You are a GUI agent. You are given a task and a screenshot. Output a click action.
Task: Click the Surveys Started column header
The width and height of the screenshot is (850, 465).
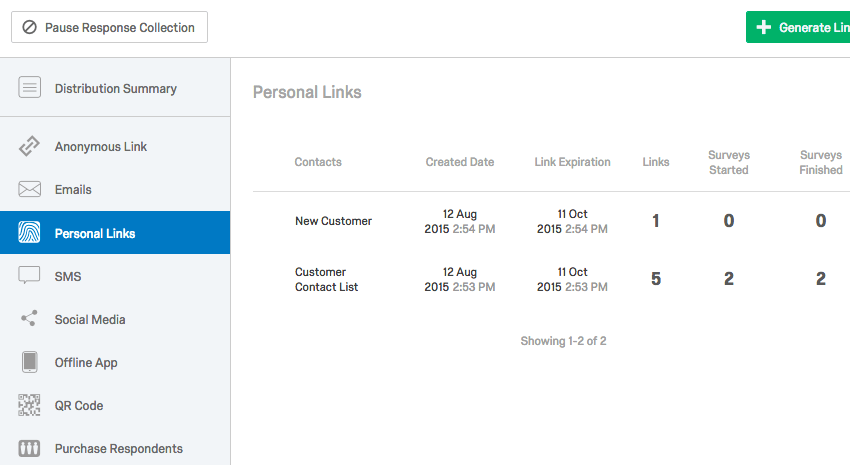[729, 163]
